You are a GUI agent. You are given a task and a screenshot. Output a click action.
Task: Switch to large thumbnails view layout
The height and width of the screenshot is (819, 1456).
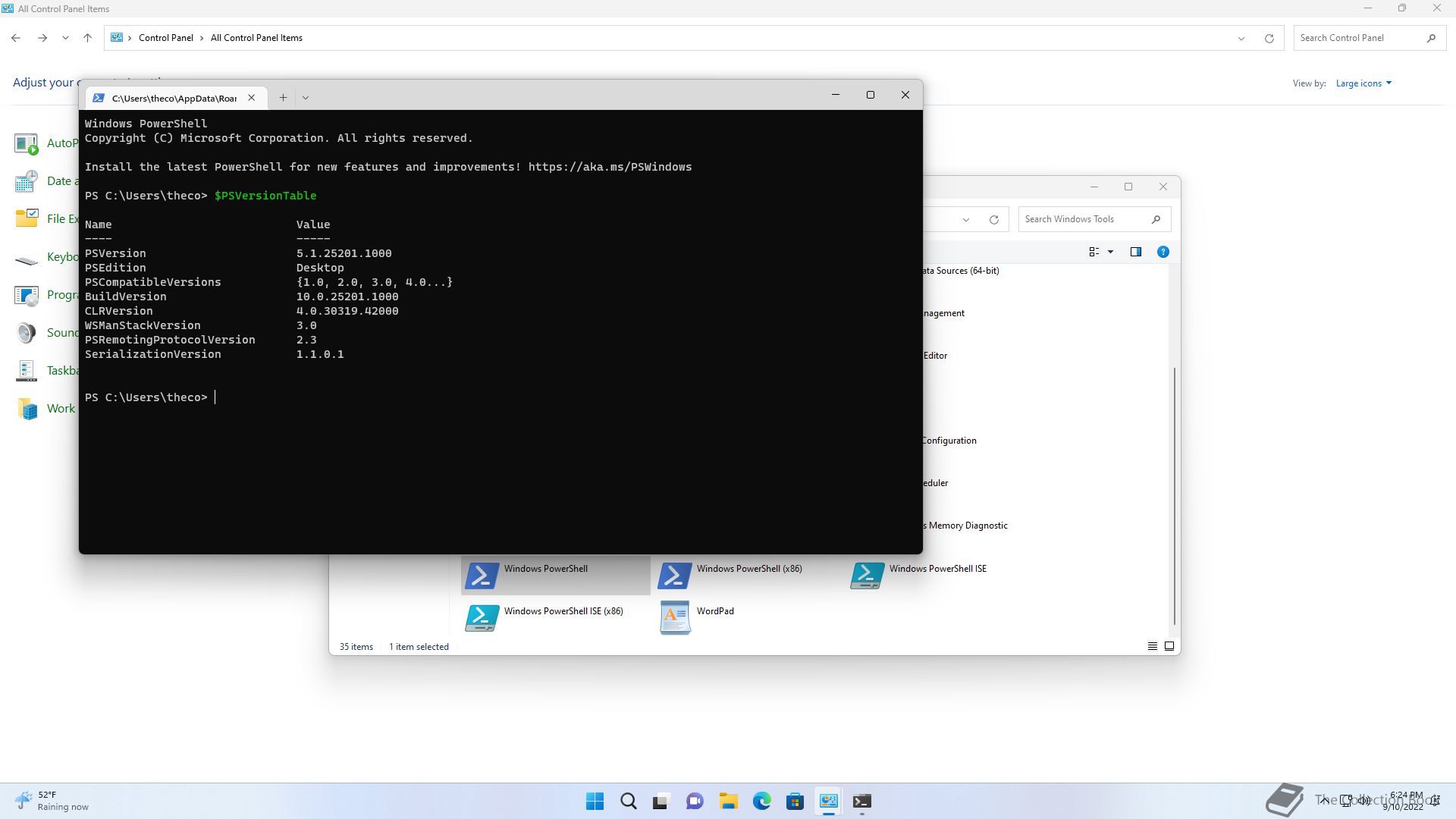point(1169,646)
